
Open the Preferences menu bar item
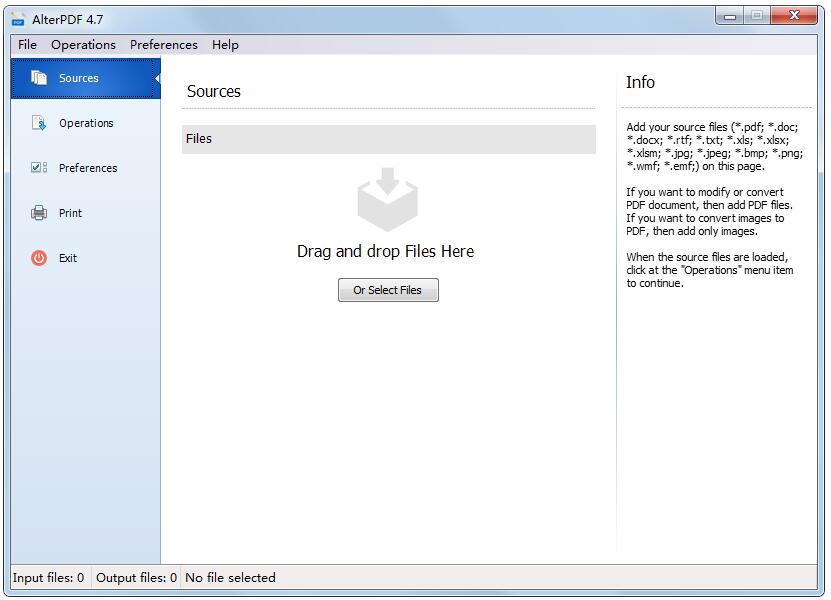(x=163, y=44)
